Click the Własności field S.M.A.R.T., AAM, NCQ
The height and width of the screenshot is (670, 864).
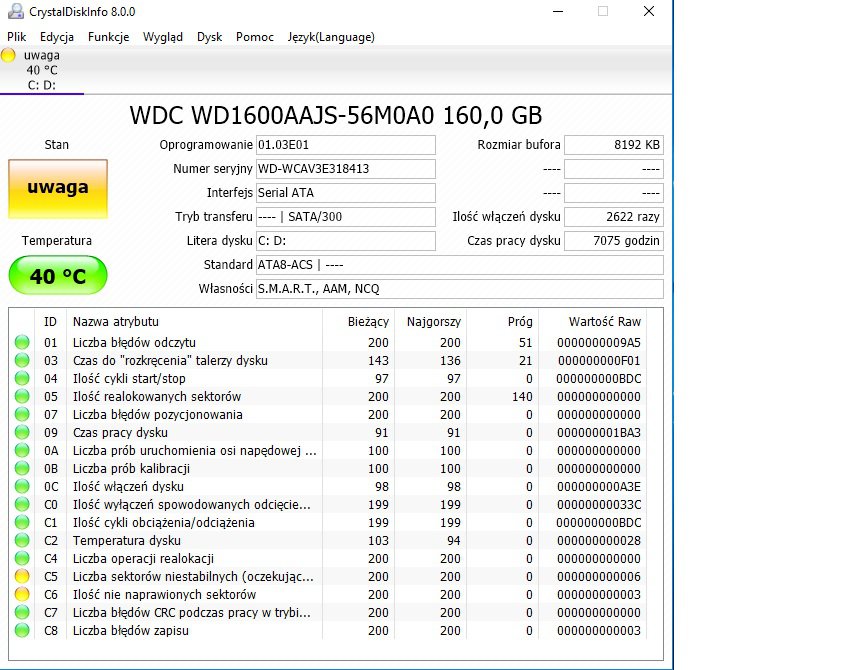[460, 289]
